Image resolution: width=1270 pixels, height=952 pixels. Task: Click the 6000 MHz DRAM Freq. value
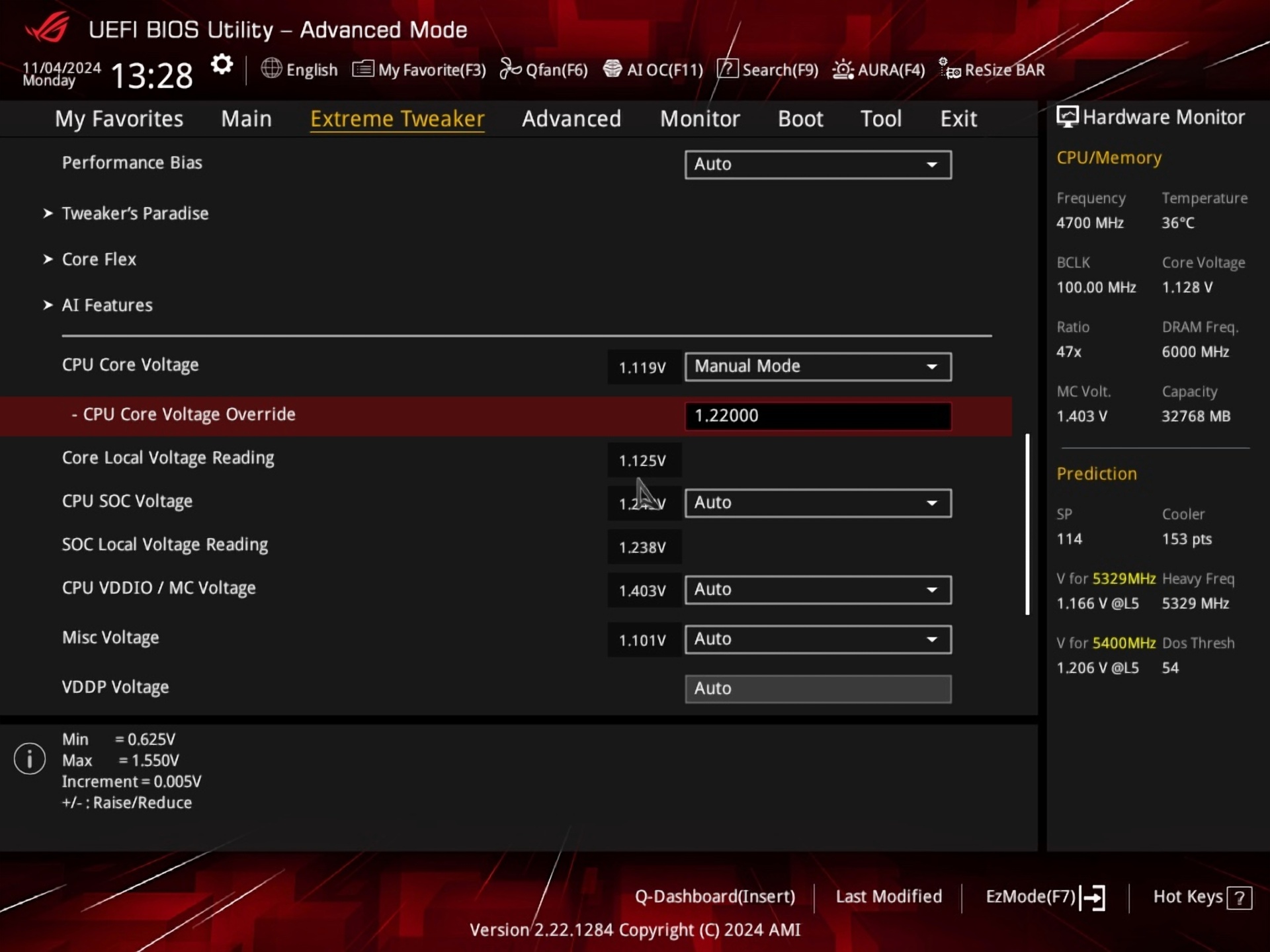pos(1195,352)
